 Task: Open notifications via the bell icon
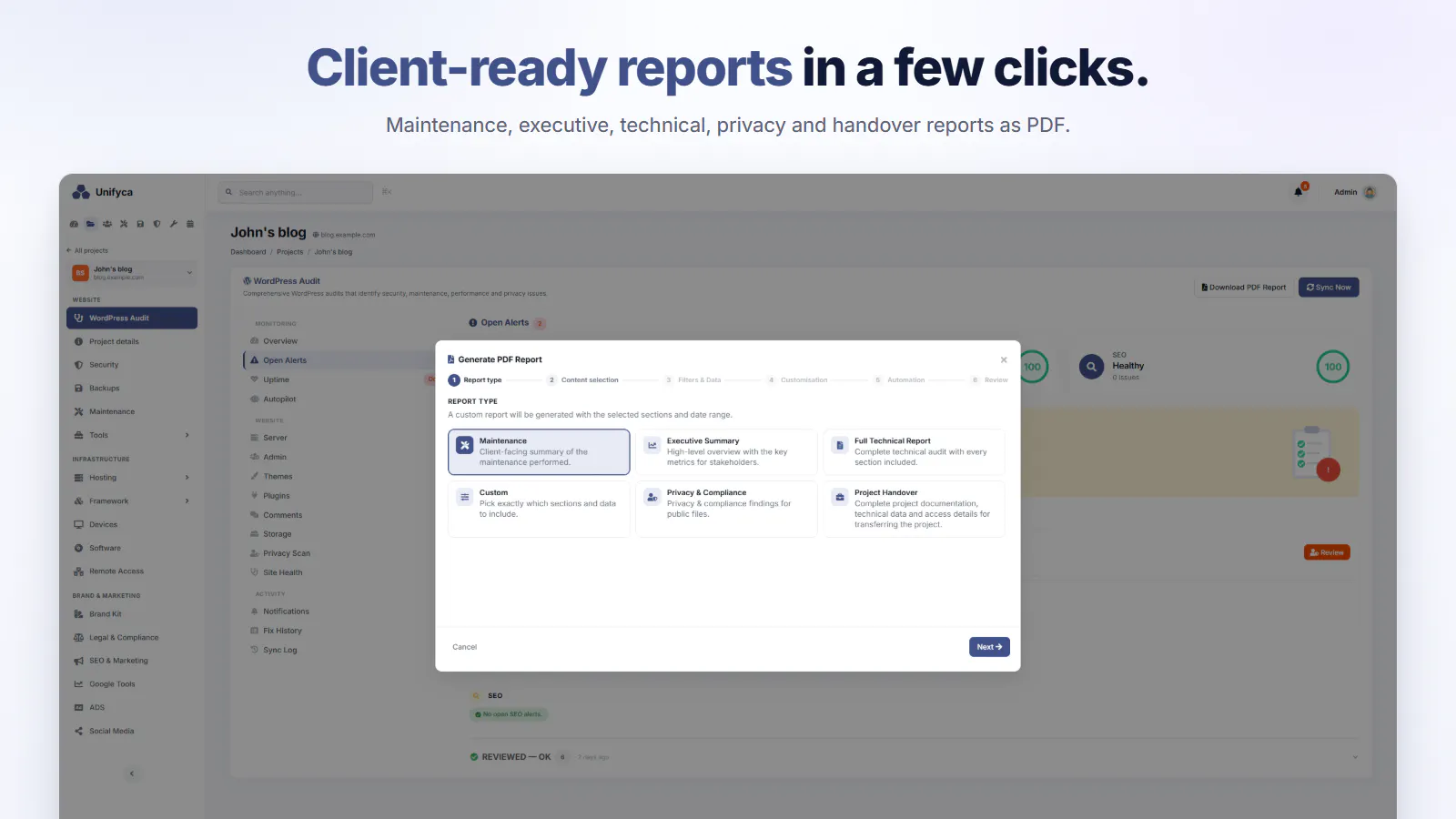pos(1299,191)
